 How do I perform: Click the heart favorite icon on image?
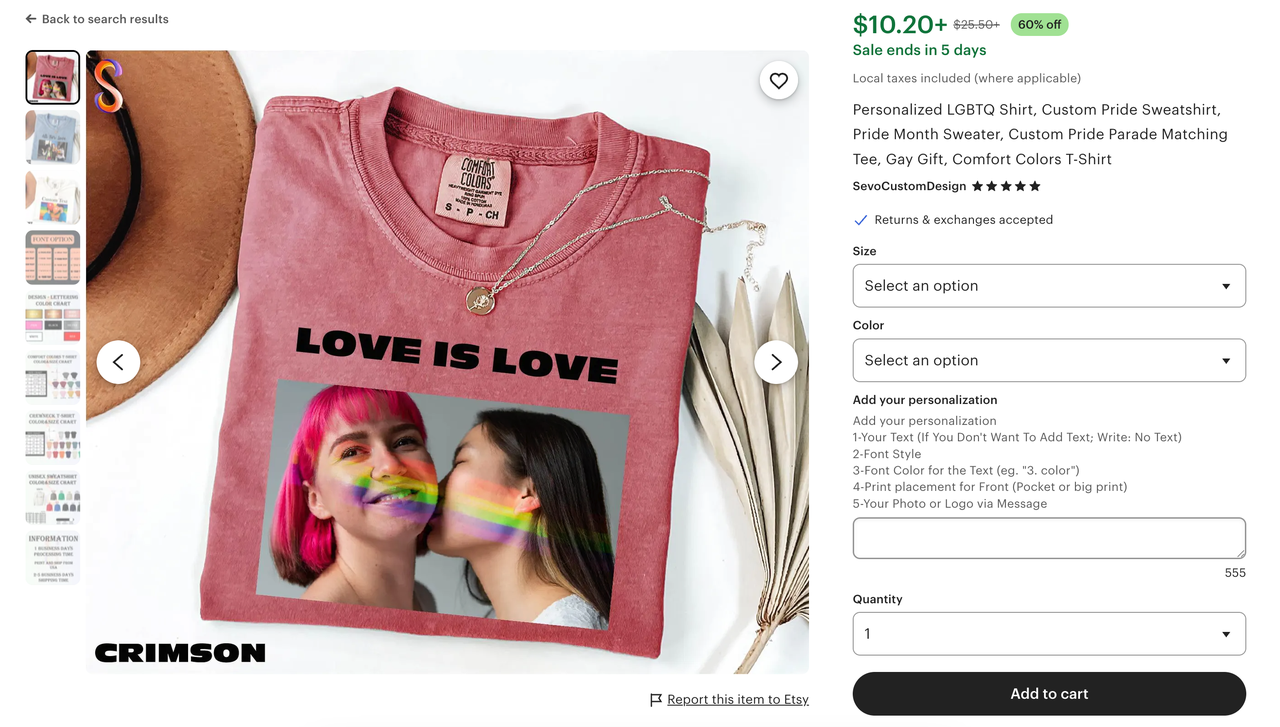[779, 81]
